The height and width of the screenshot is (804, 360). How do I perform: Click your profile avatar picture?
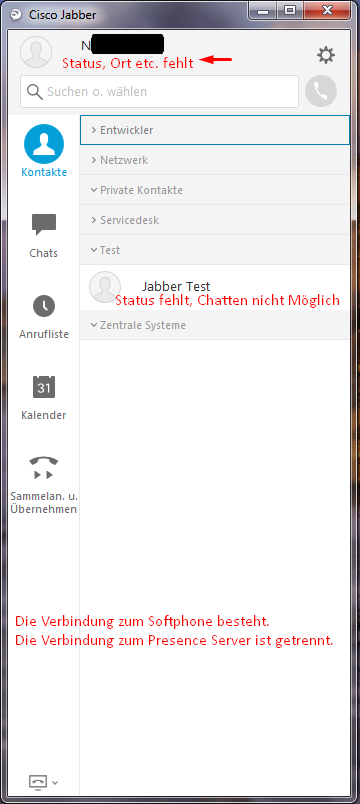pos(36,52)
